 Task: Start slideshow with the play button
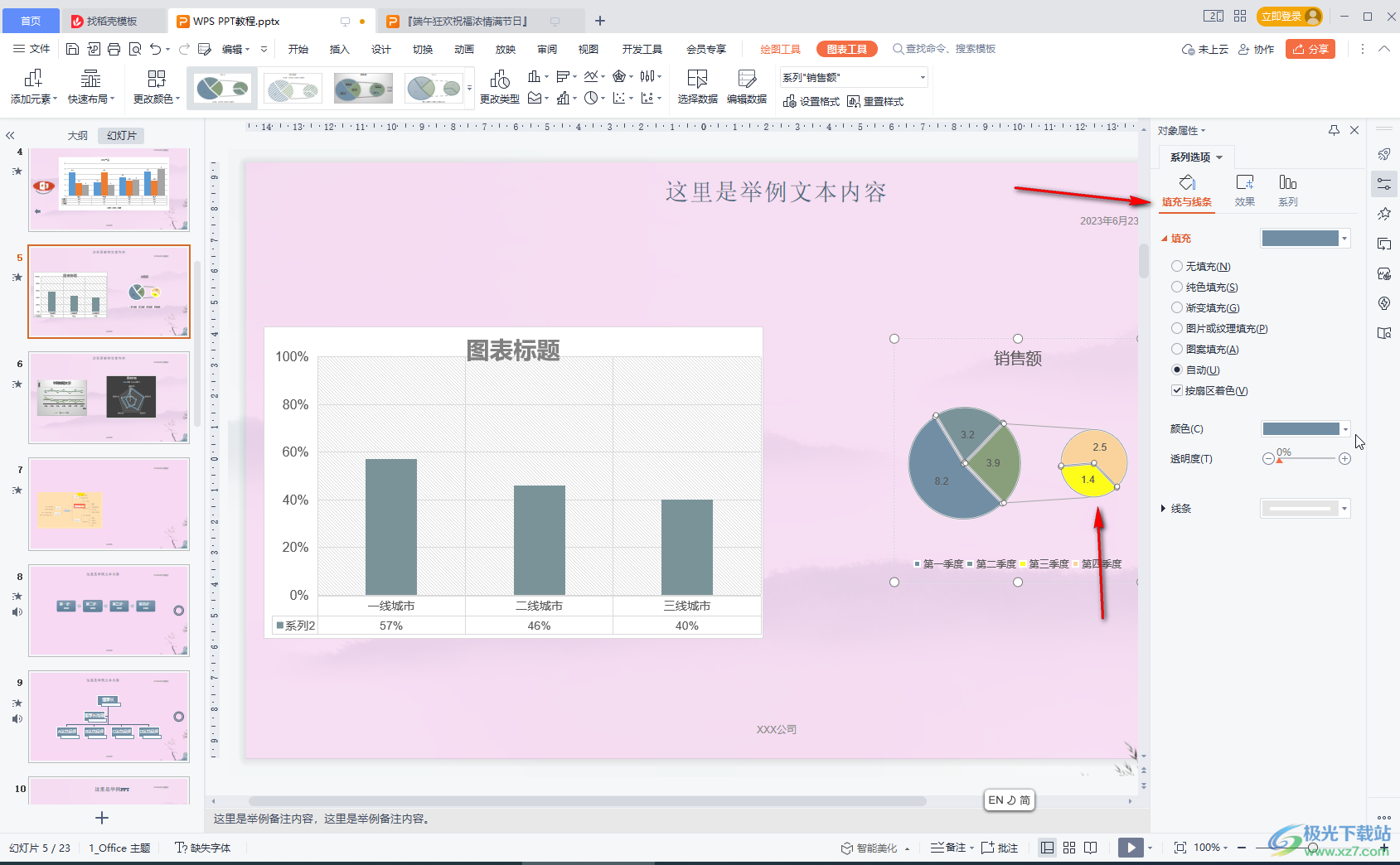coord(1131,848)
